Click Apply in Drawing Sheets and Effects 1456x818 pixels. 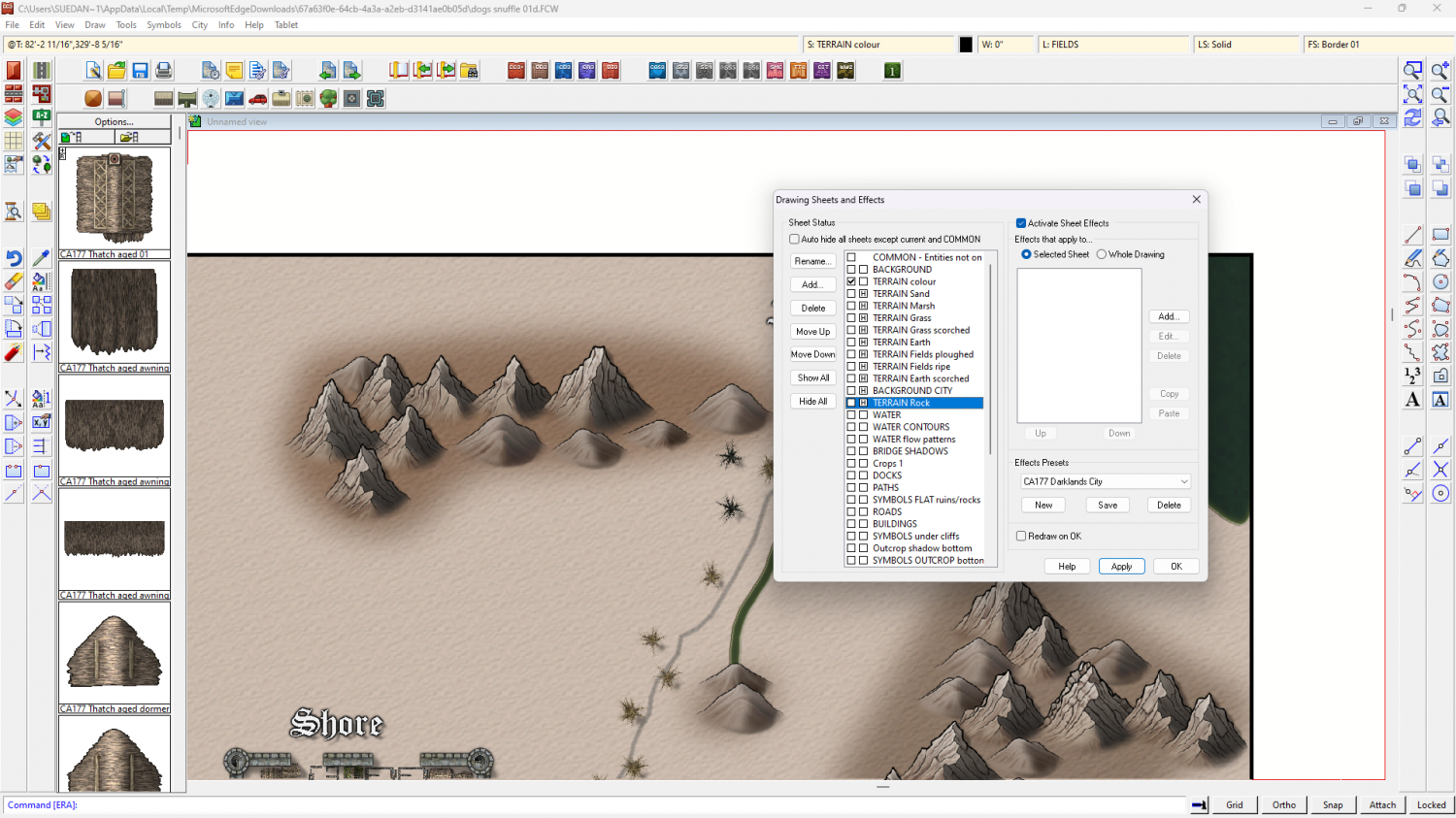[1122, 567]
